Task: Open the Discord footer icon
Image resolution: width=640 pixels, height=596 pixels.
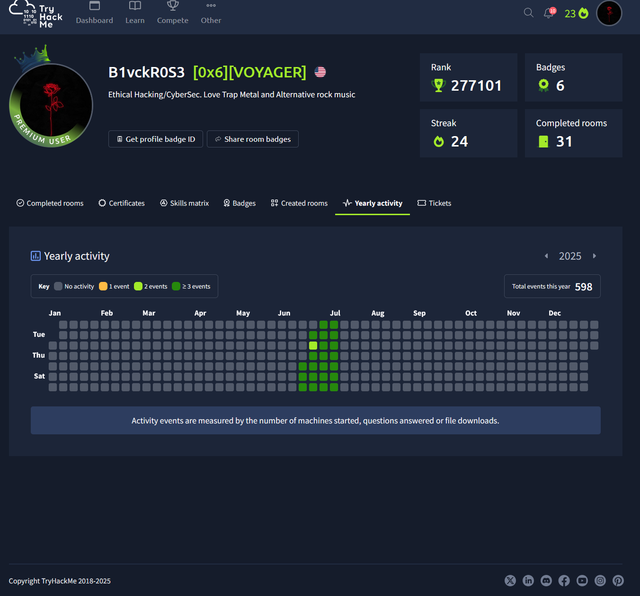Action: 546,580
